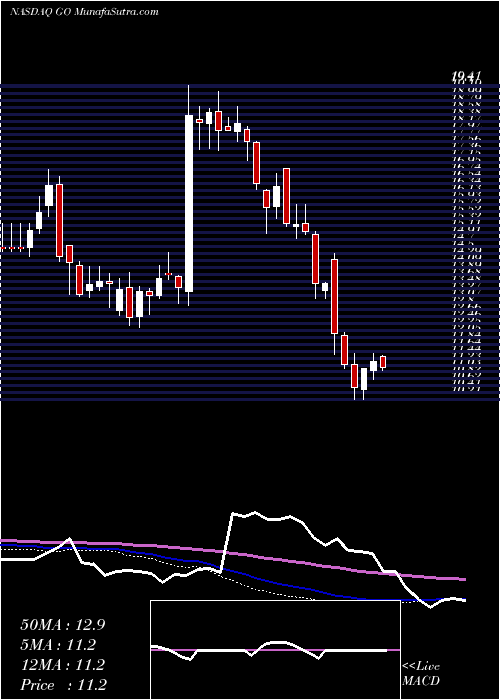500x700 pixels.
Task: Click the 50MA : 12.9 label
Action: [62, 625]
